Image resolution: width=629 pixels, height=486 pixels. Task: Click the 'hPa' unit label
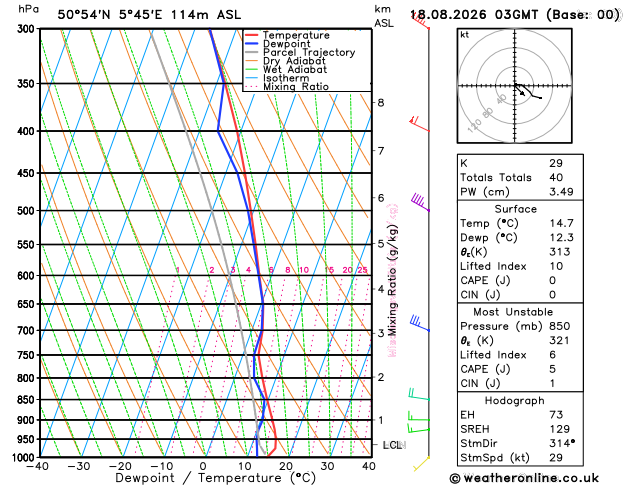[x=28, y=9]
